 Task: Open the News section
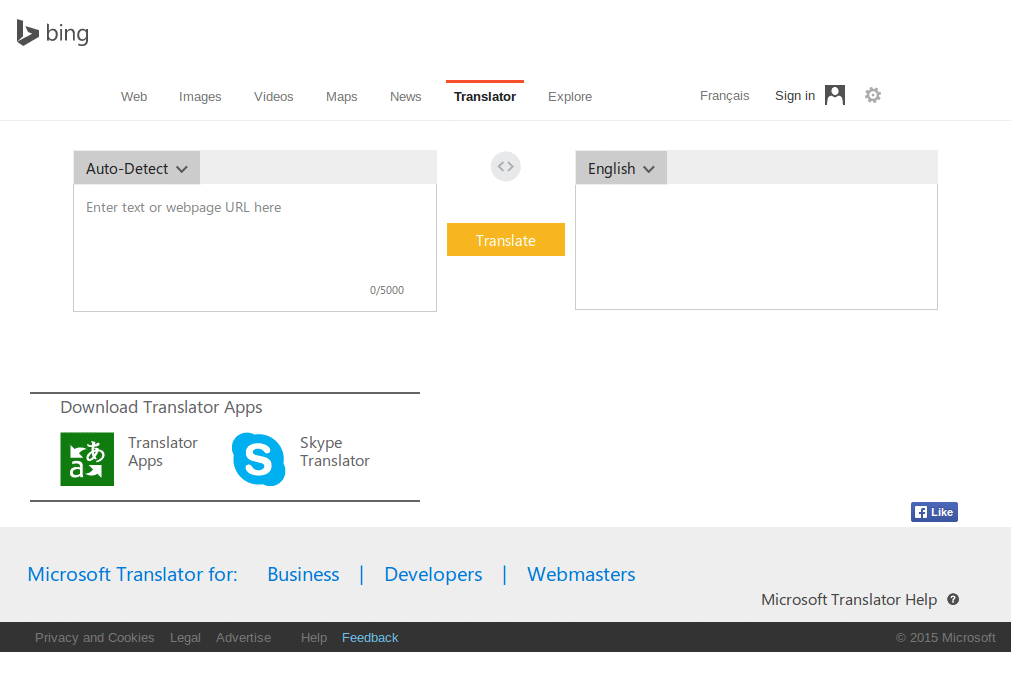405,96
